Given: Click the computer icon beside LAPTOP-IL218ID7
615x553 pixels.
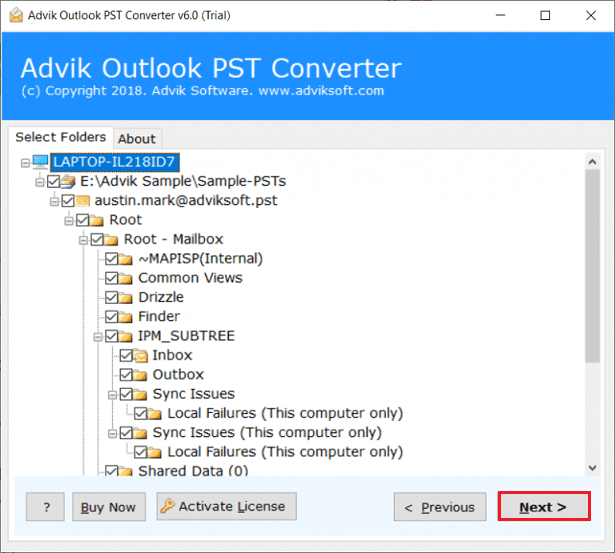Looking at the screenshot, I should click(x=40, y=162).
